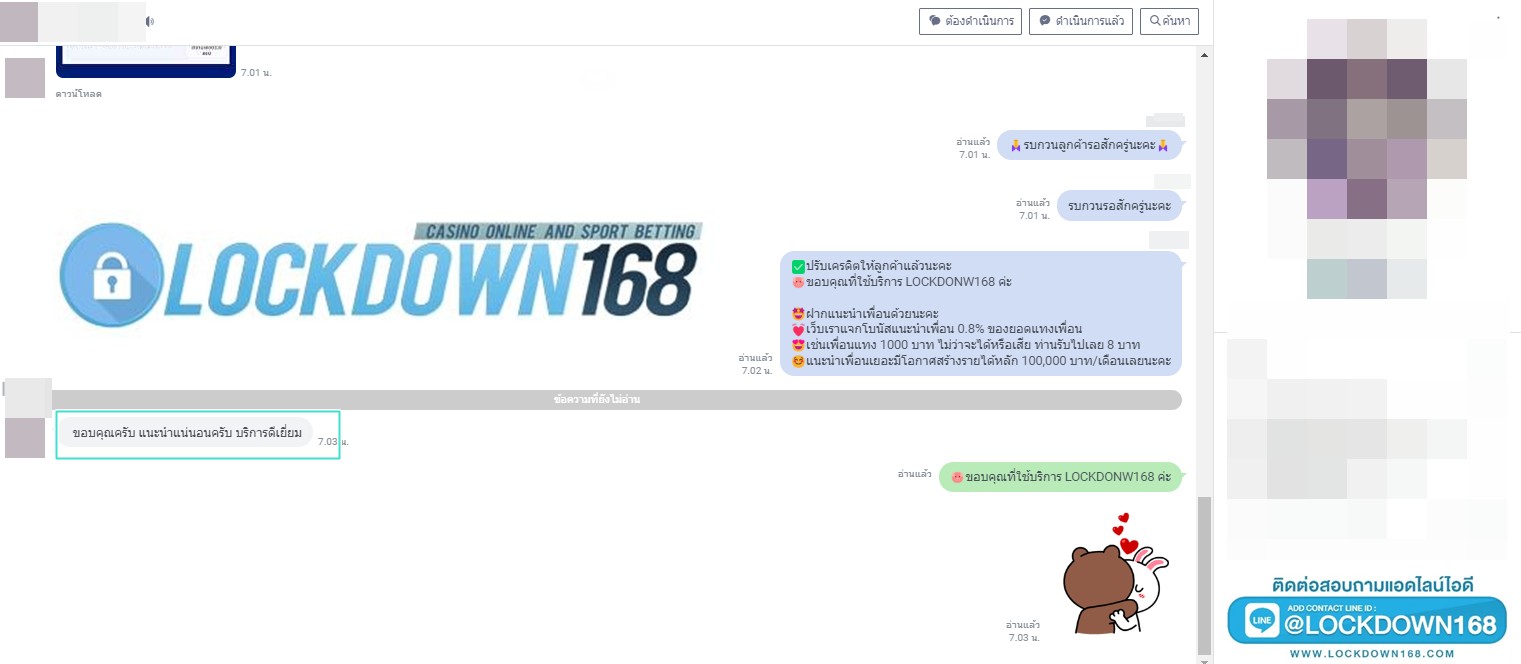Click avatar beside the ขอบคุณครับ customer message

[25, 438]
